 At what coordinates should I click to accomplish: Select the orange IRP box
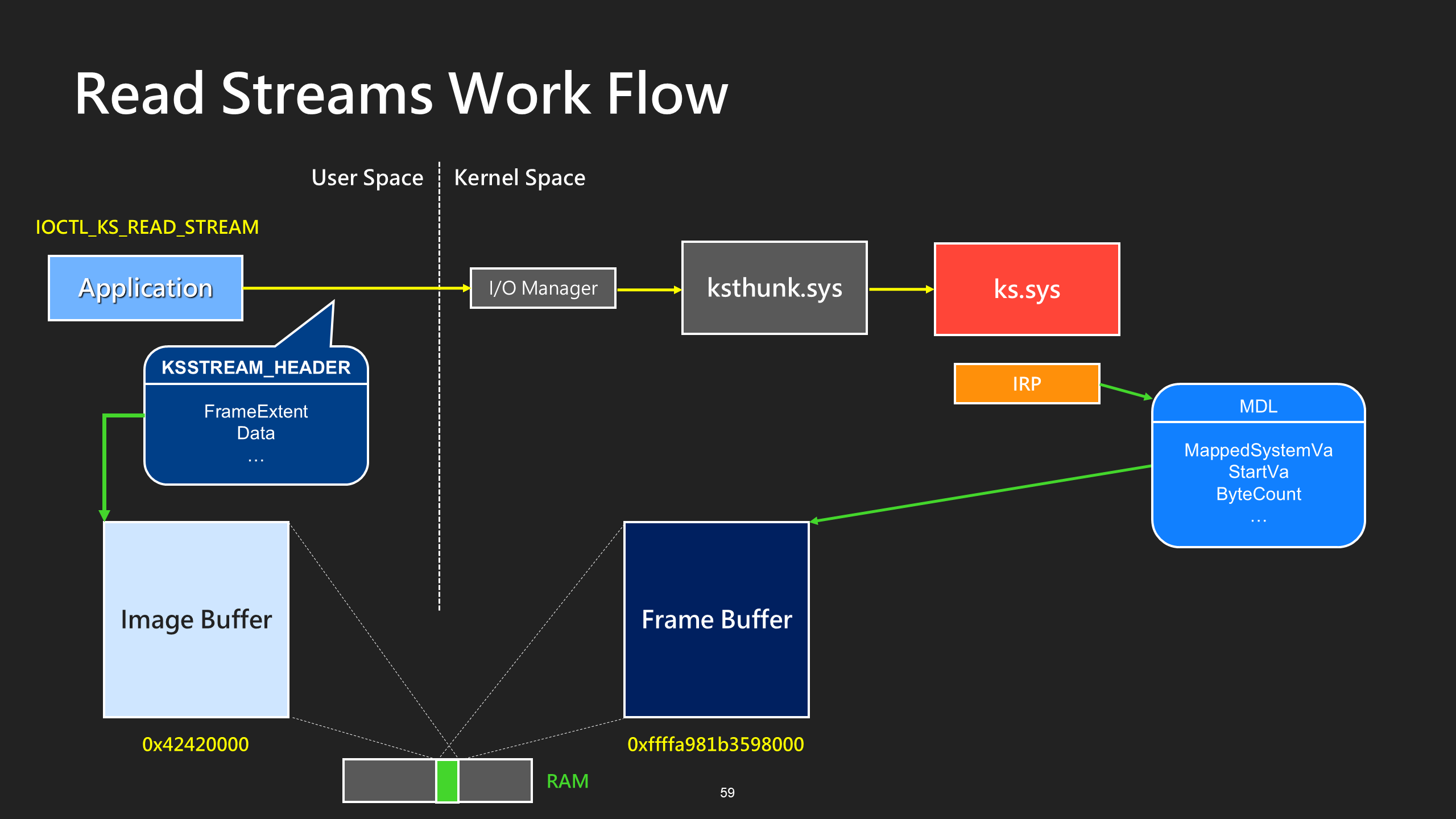coord(1027,384)
